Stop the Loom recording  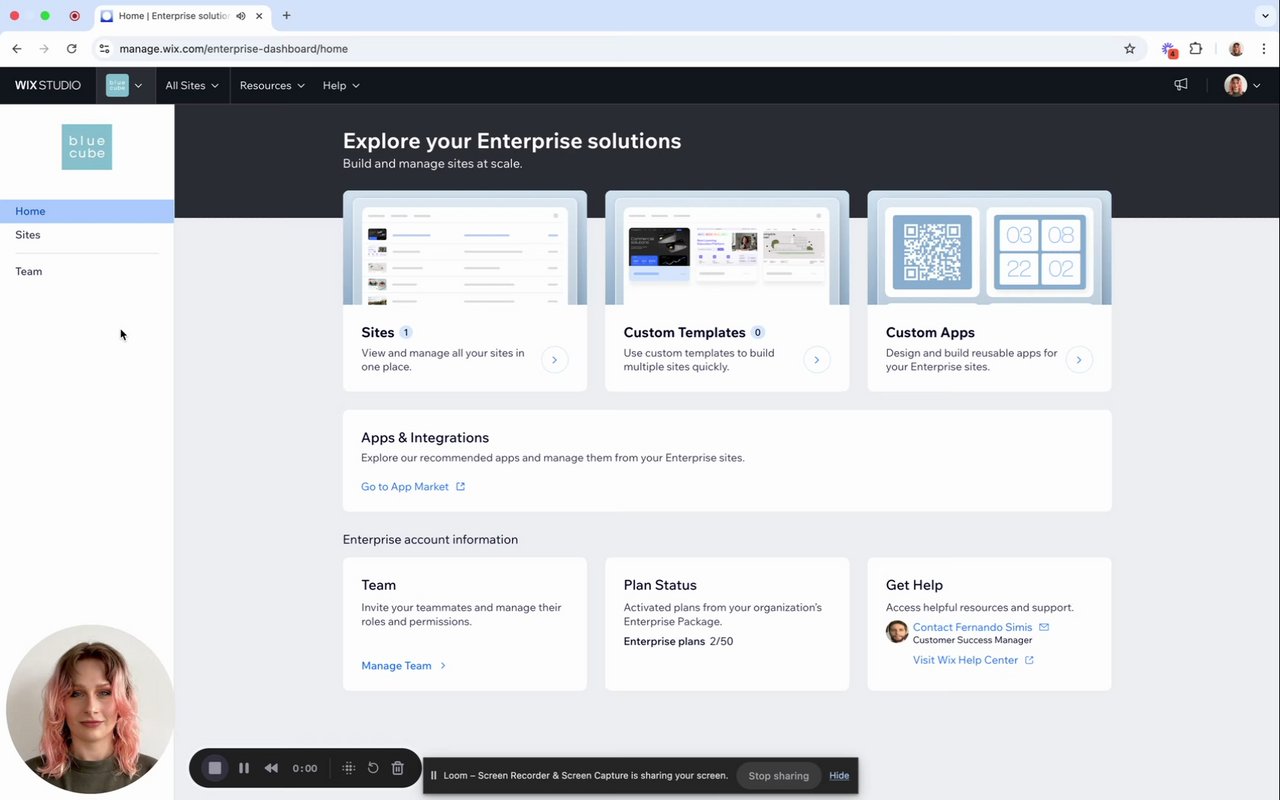tap(214, 768)
